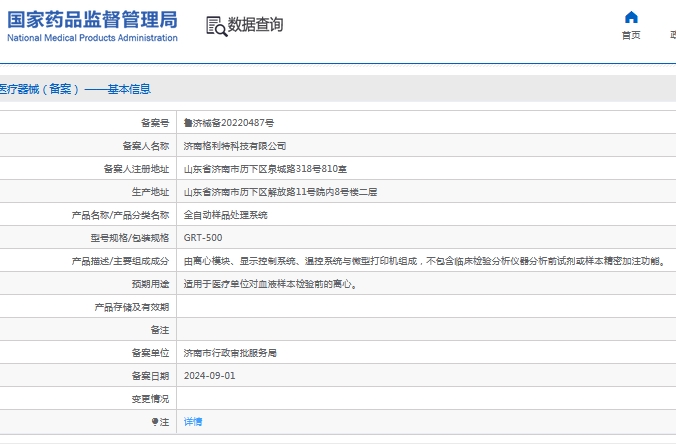676x448 pixels.
Task: Open the 详情 link in 注 row
Action: click(x=193, y=422)
